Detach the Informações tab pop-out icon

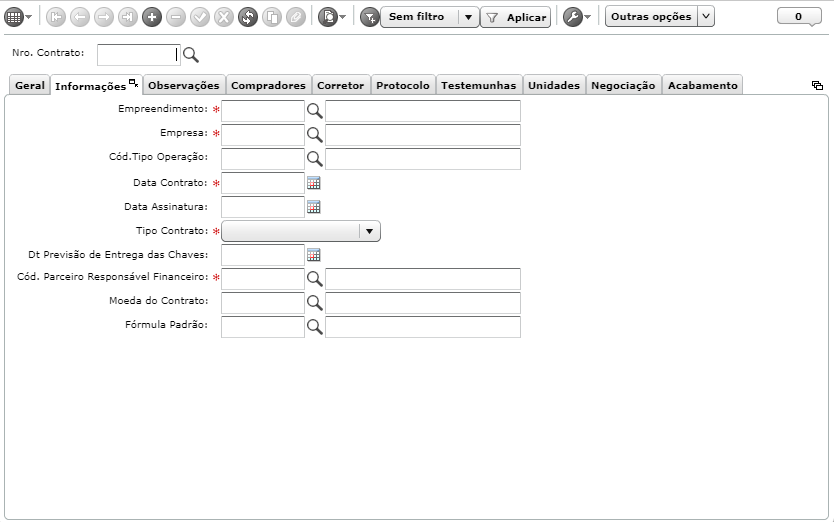pyautogui.click(x=134, y=82)
